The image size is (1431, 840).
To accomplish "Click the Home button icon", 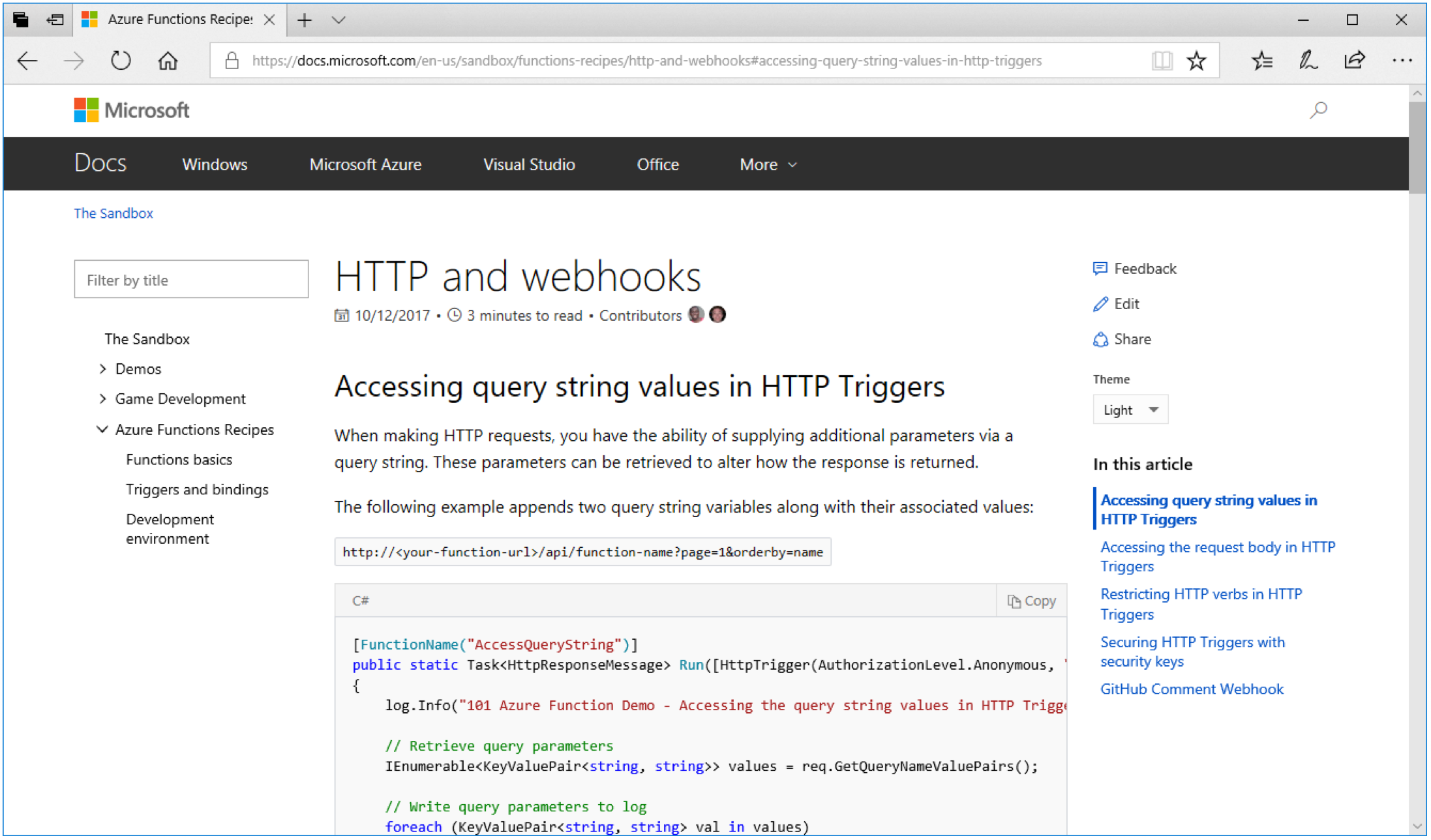I will (168, 61).
